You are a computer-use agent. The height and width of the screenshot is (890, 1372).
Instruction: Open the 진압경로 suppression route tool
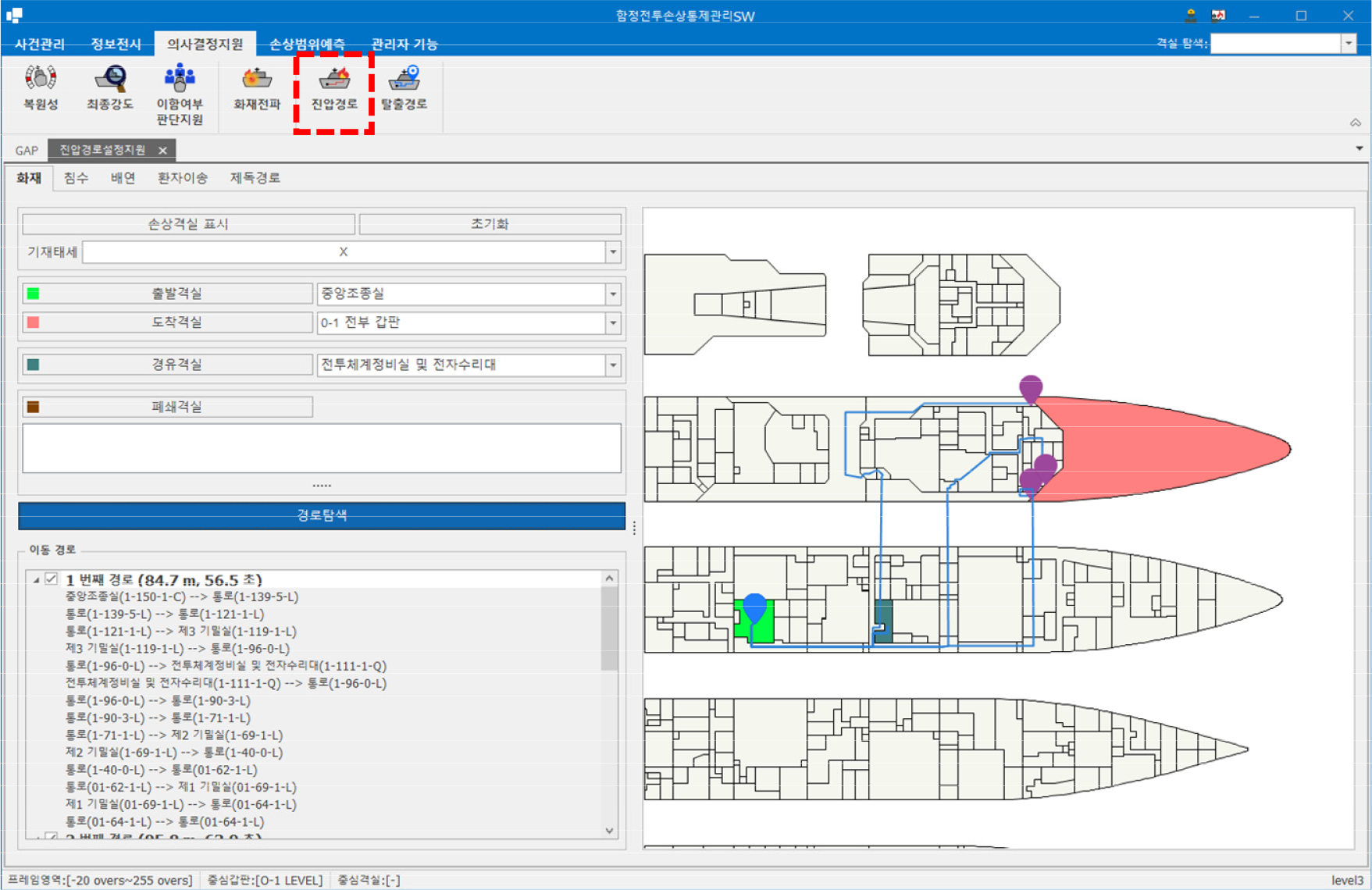[x=334, y=87]
